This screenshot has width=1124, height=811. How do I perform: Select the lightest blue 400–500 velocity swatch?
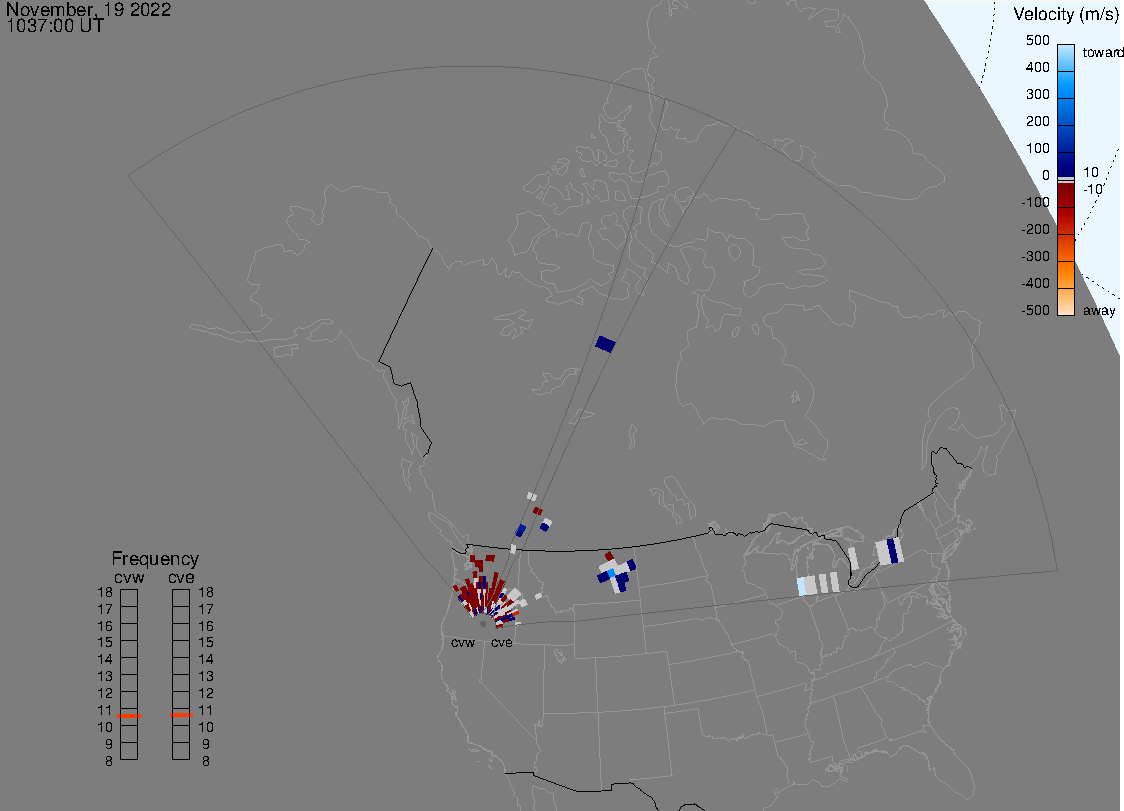coord(1066,58)
